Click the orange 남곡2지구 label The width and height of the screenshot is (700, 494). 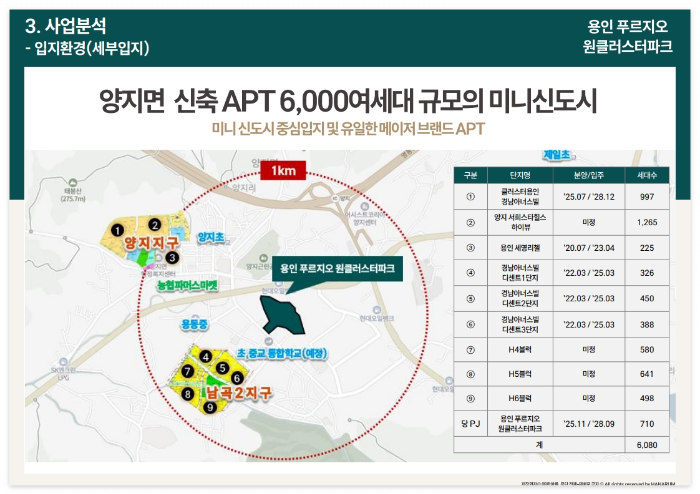tap(238, 393)
